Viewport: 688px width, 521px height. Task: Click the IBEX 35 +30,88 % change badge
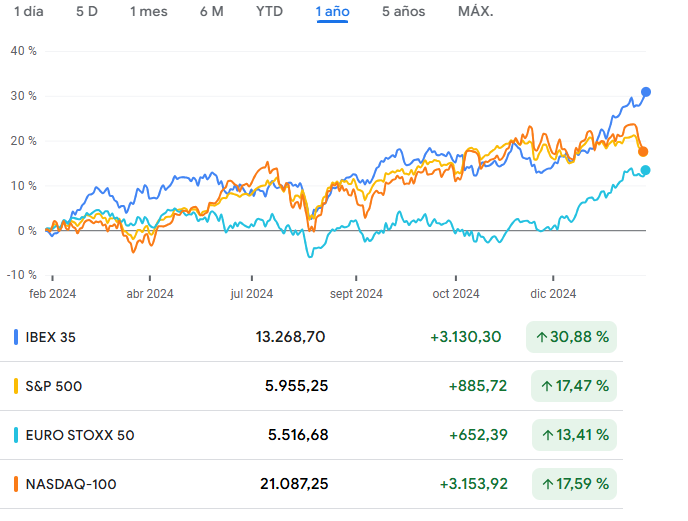point(572,337)
